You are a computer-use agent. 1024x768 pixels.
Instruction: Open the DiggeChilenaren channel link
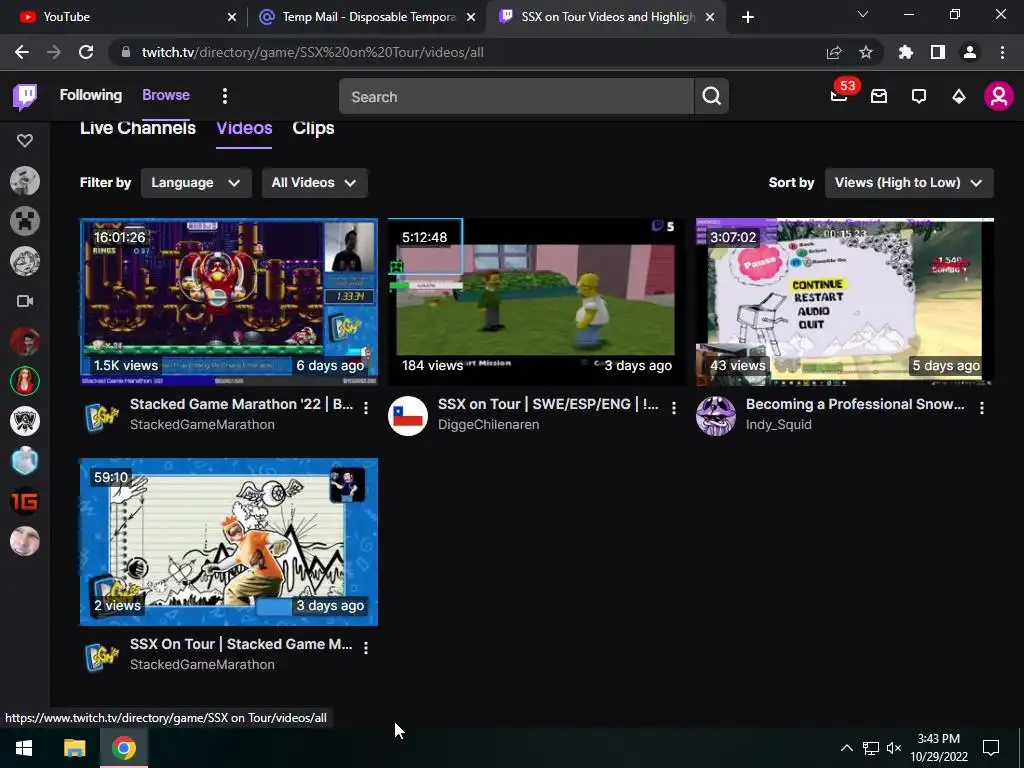click(488, 424)
